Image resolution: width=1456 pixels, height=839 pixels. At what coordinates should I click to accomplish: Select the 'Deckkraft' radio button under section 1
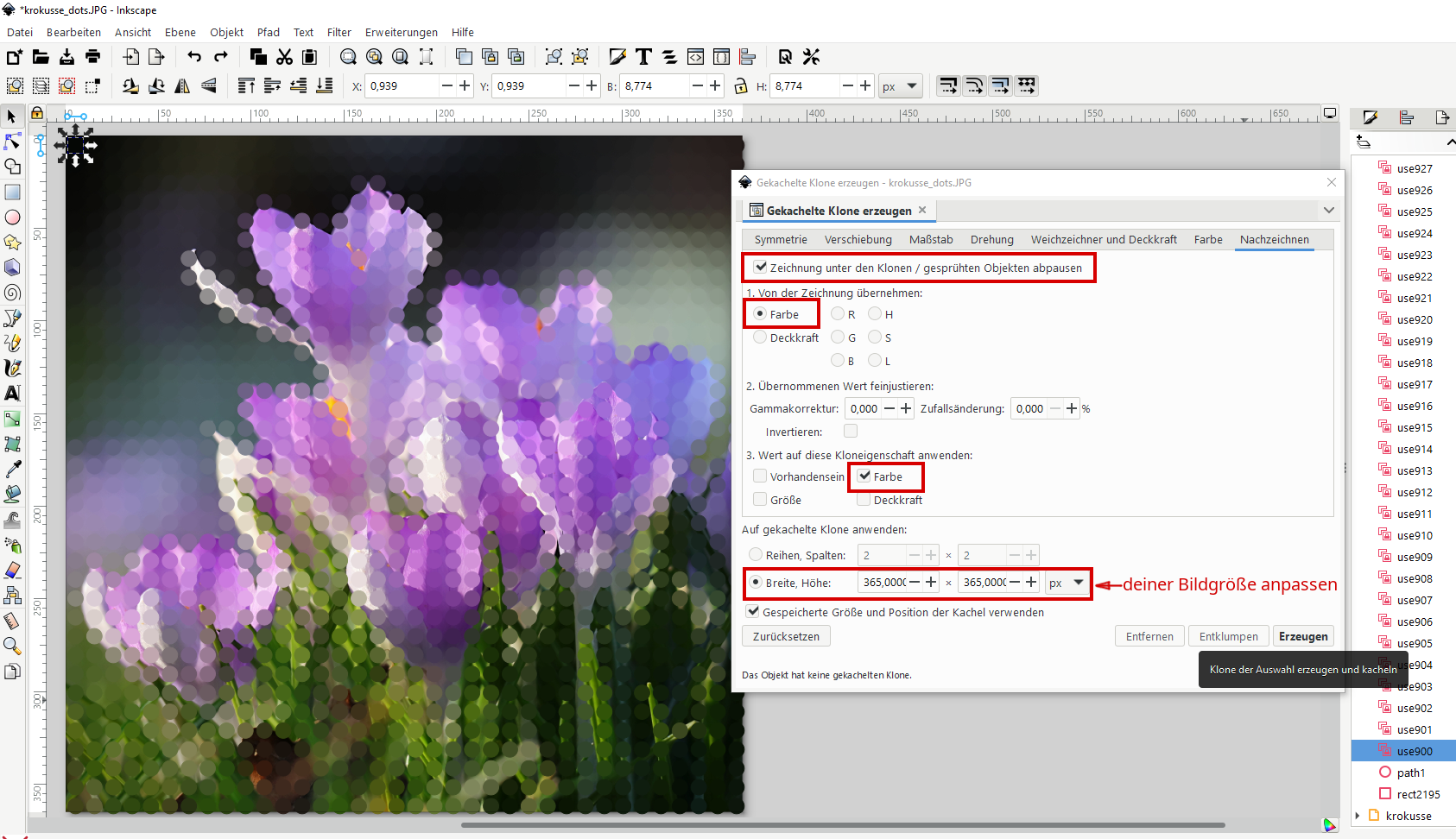click(x=760, y=337)
